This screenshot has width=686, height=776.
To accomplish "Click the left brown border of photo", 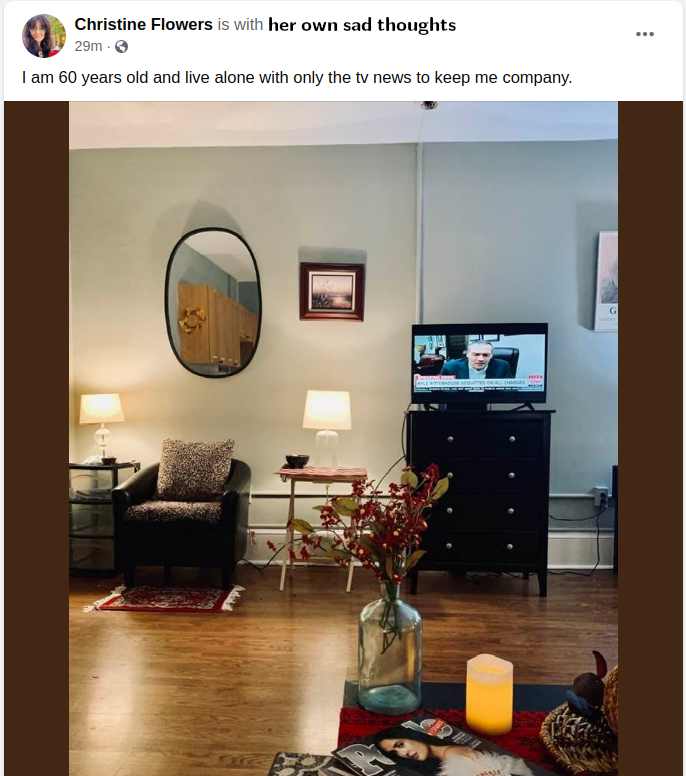I will (x=37, y=438).
